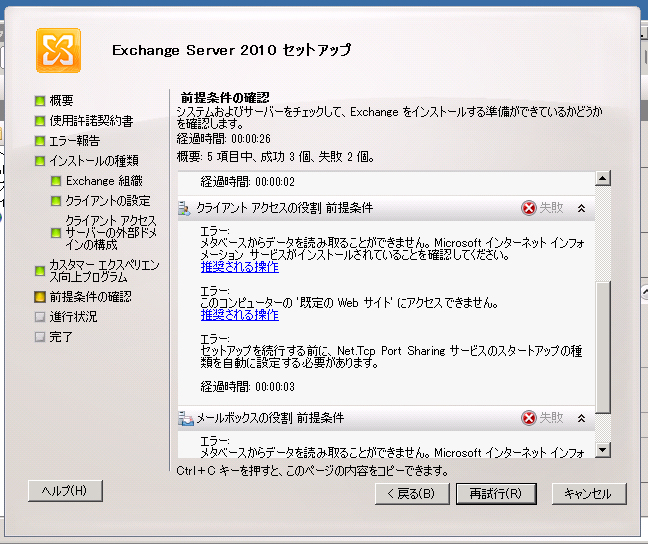Screen dimensions: 648x544
Task: Select エラー報告 step in sidebar
Action: tap(74, 141)
